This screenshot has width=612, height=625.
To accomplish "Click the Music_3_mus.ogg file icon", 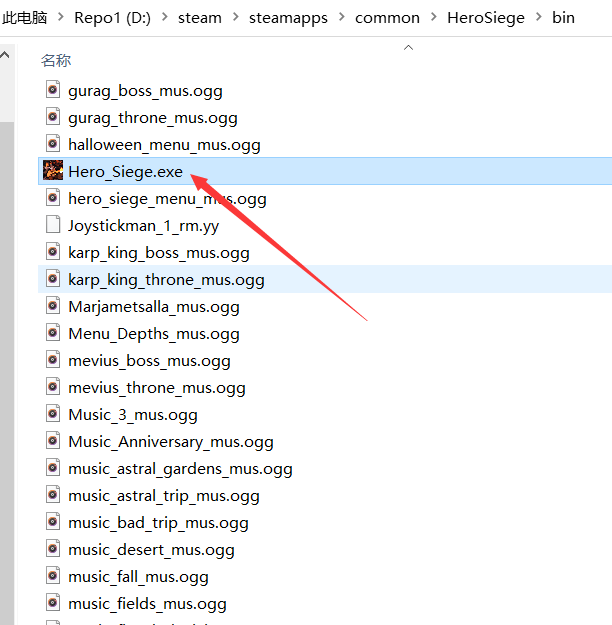I will [x=53, y=413].
